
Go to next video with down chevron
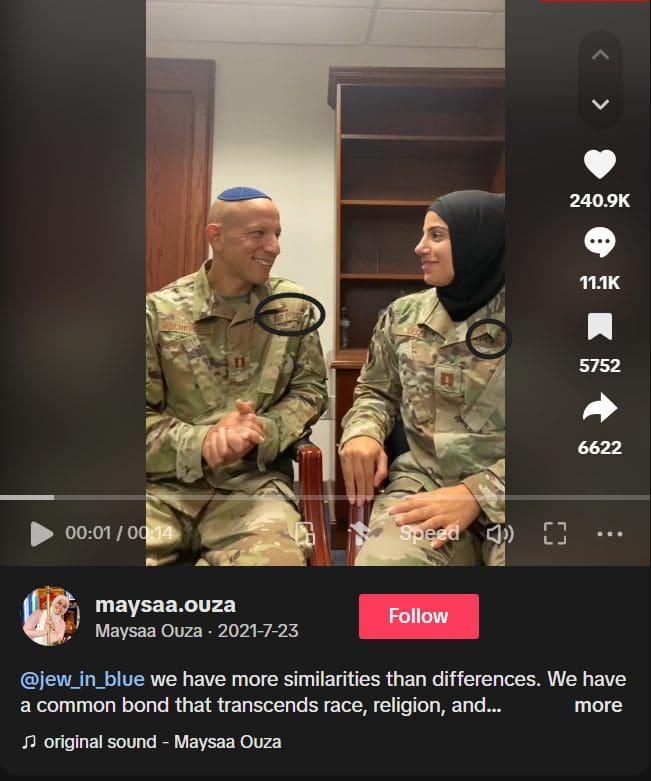pyautogui.click(x=600, y=104)
